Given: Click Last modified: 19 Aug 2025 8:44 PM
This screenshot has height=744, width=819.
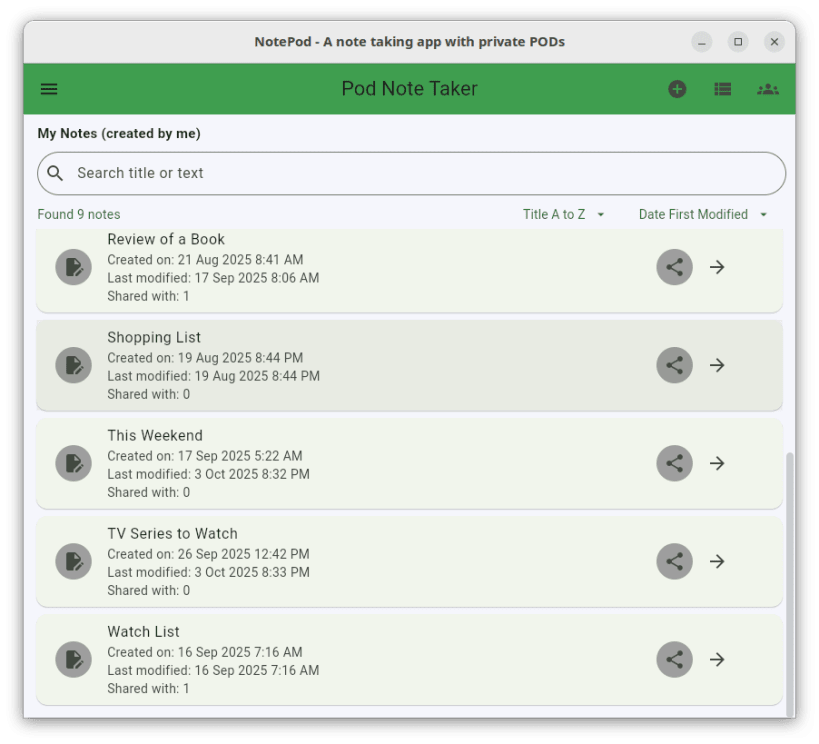Looking at the screenshot, I should coord(214,376).
